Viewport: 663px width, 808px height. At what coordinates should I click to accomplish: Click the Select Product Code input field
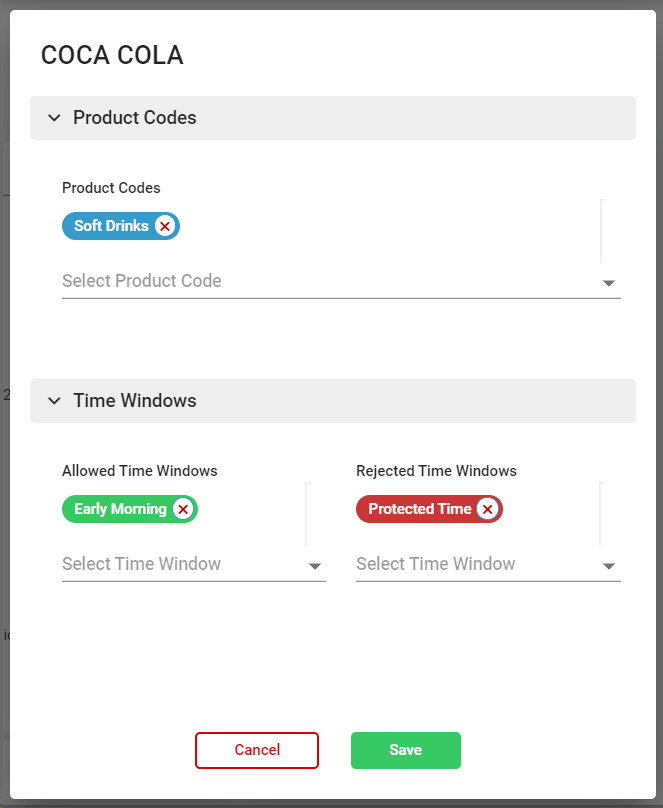320,281
